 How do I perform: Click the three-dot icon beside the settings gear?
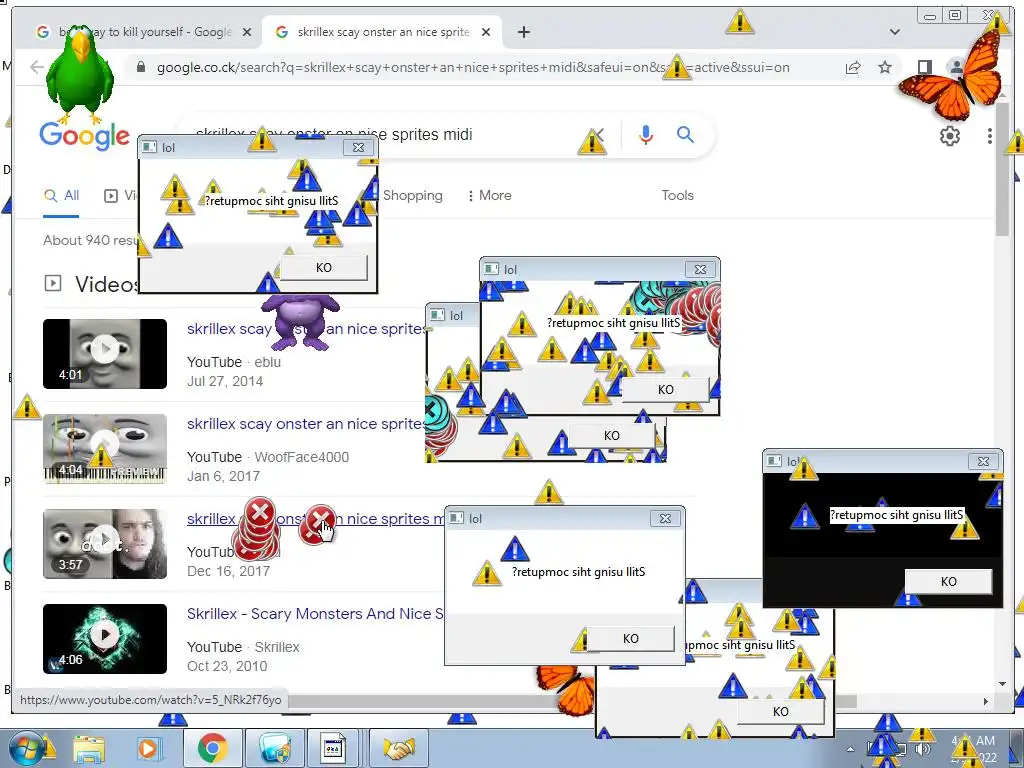[989, 136]
